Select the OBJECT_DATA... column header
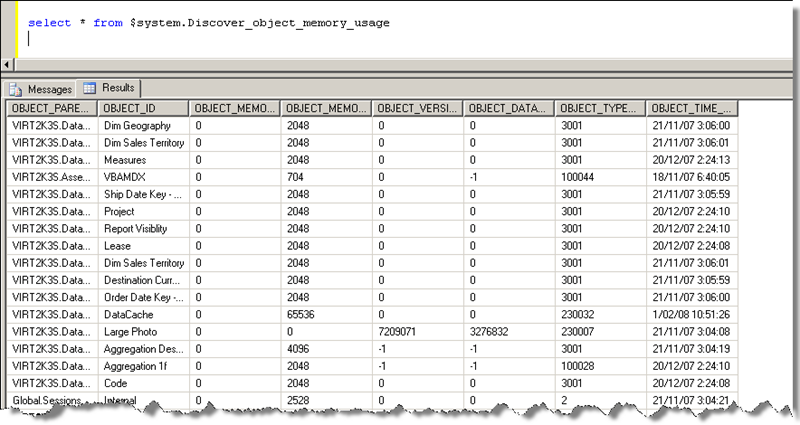The image size is (800, 425). click(x=509, y=108)
